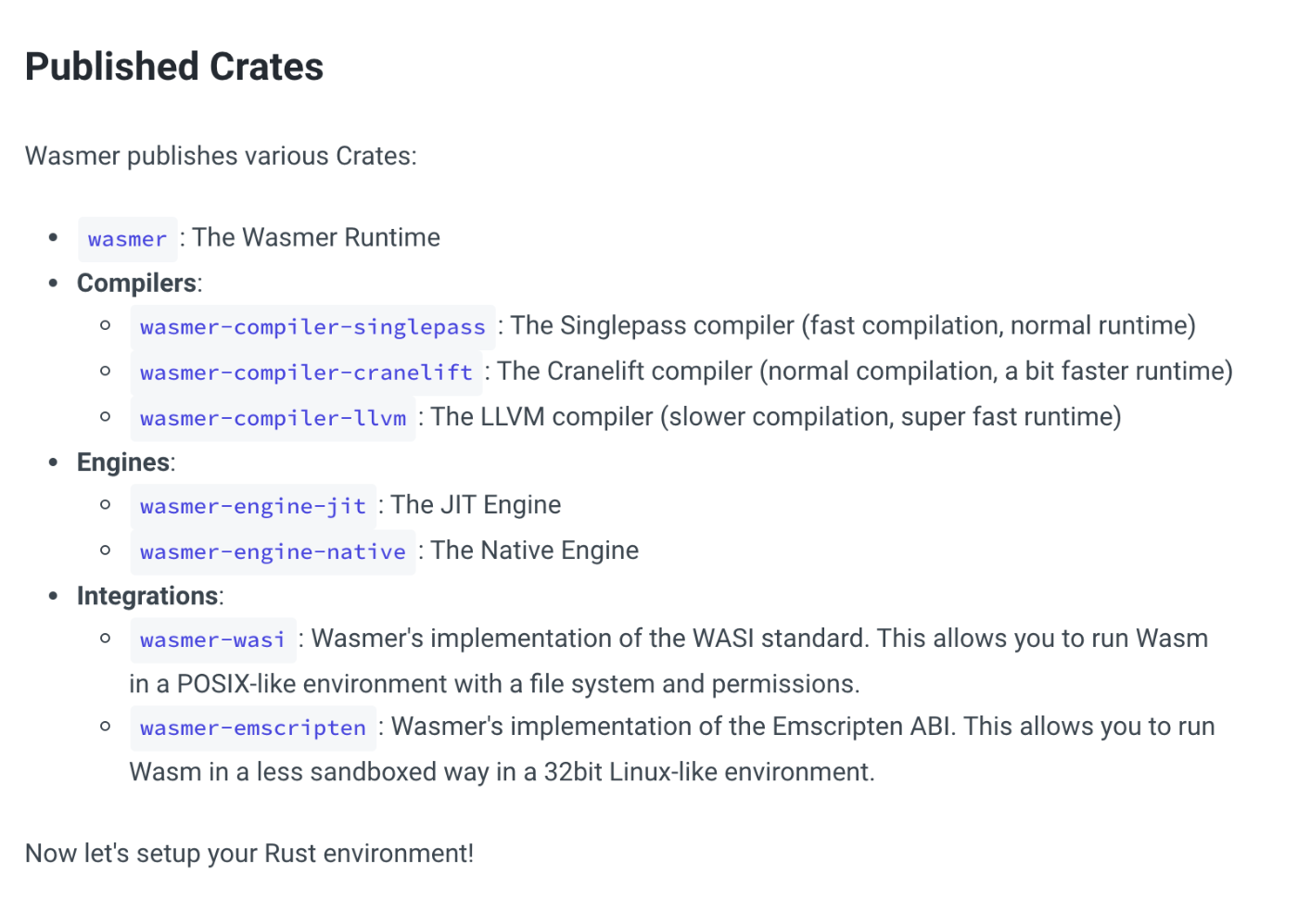Click 'The Native Engine' description text
Image resolution: width=1298 pixels, height=924 pixels.
click(535, 550)
